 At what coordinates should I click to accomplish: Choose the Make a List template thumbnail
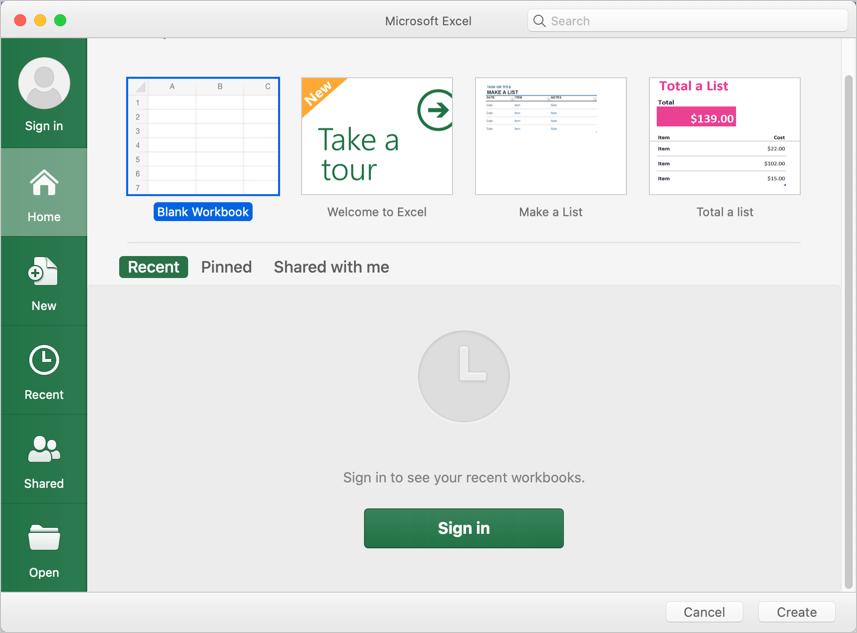tap(550, 136)
